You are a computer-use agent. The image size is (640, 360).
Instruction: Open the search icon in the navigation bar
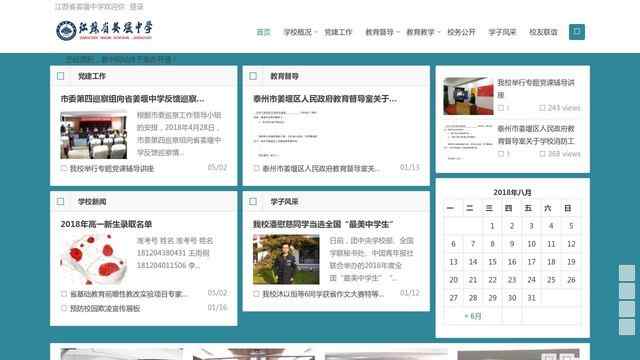[x=577, y=32]
